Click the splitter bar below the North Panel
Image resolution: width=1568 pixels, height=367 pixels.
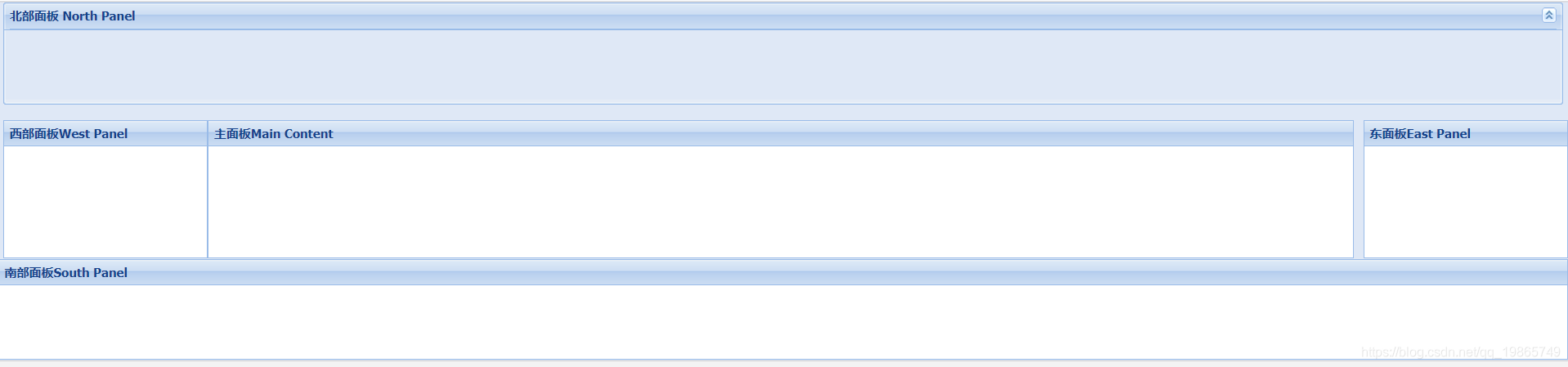point(783,113)
